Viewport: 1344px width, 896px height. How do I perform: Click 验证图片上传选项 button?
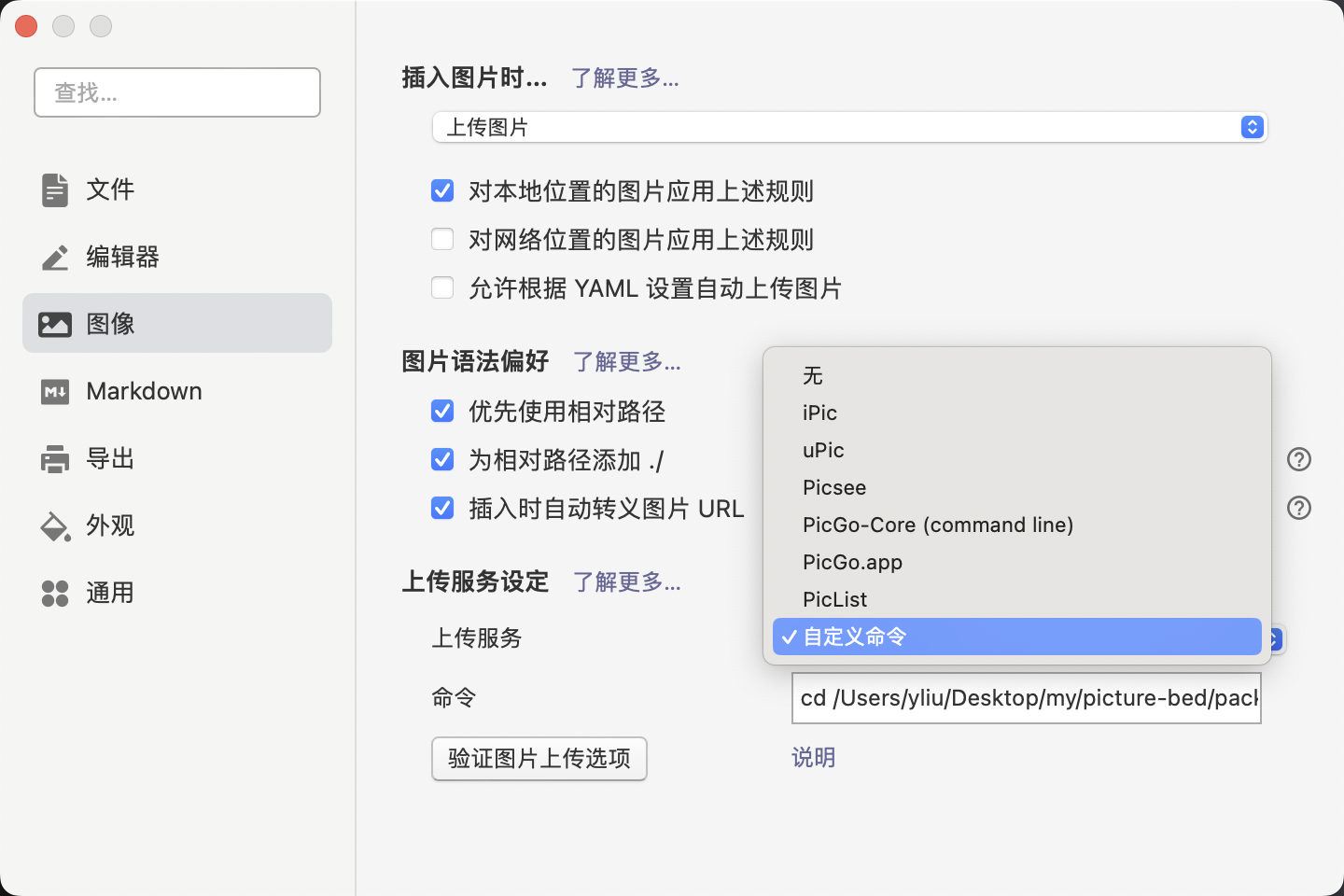click(x=539, y=759)
